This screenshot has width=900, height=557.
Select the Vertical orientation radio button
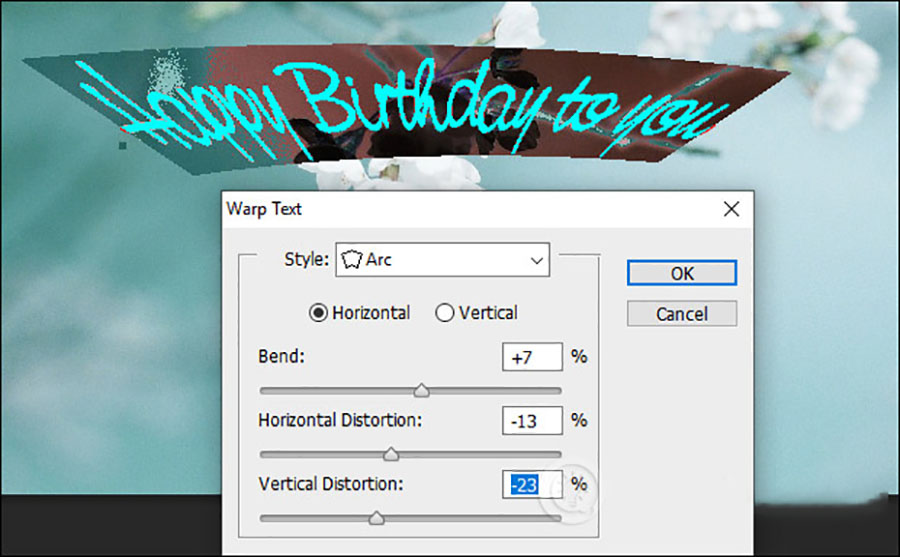[x=445, y=313]
